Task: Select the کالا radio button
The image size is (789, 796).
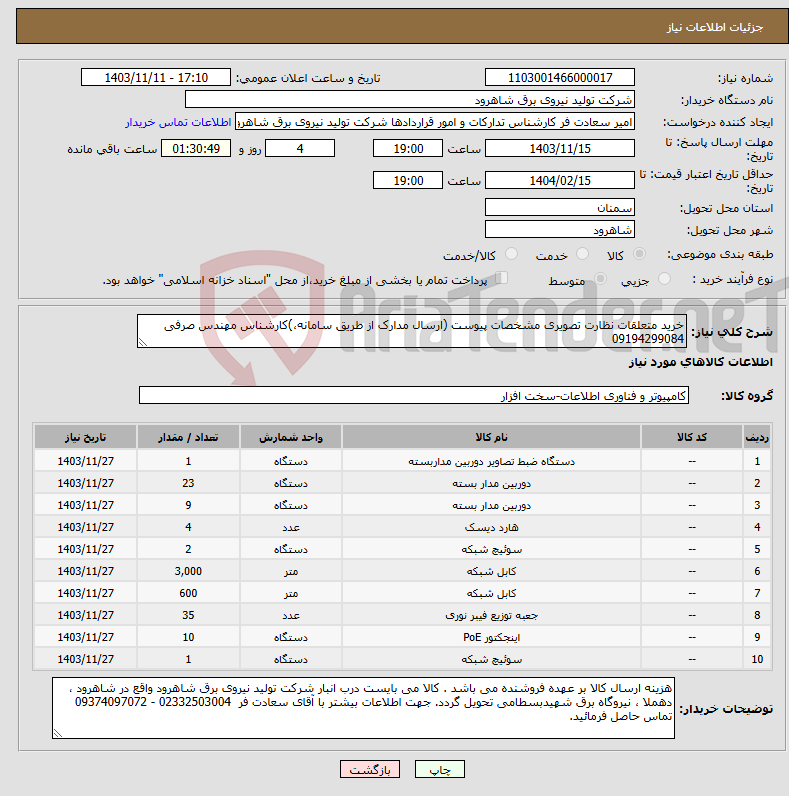Action: 639,254
